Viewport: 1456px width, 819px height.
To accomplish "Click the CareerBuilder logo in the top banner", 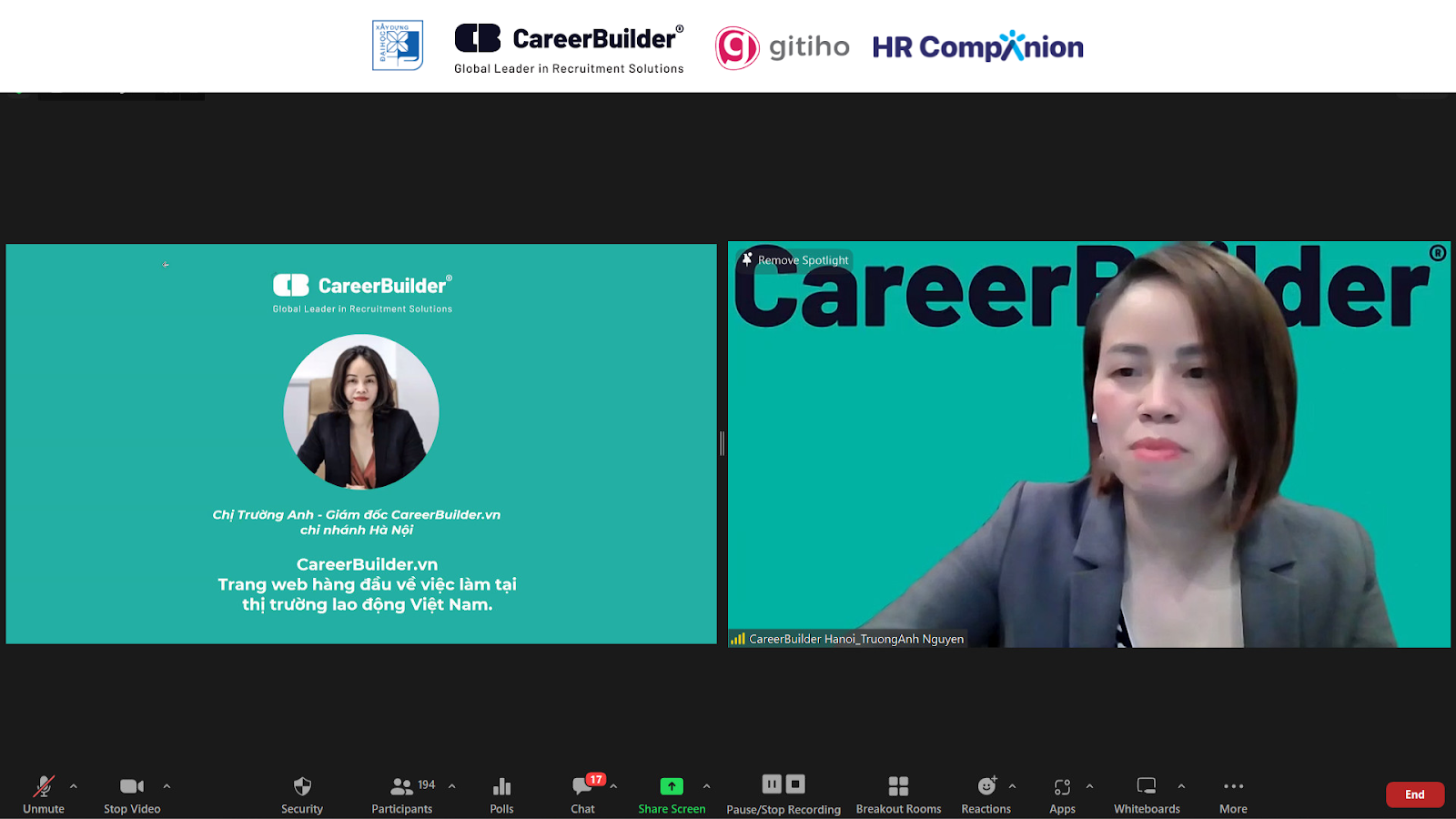I will point(569,48).
